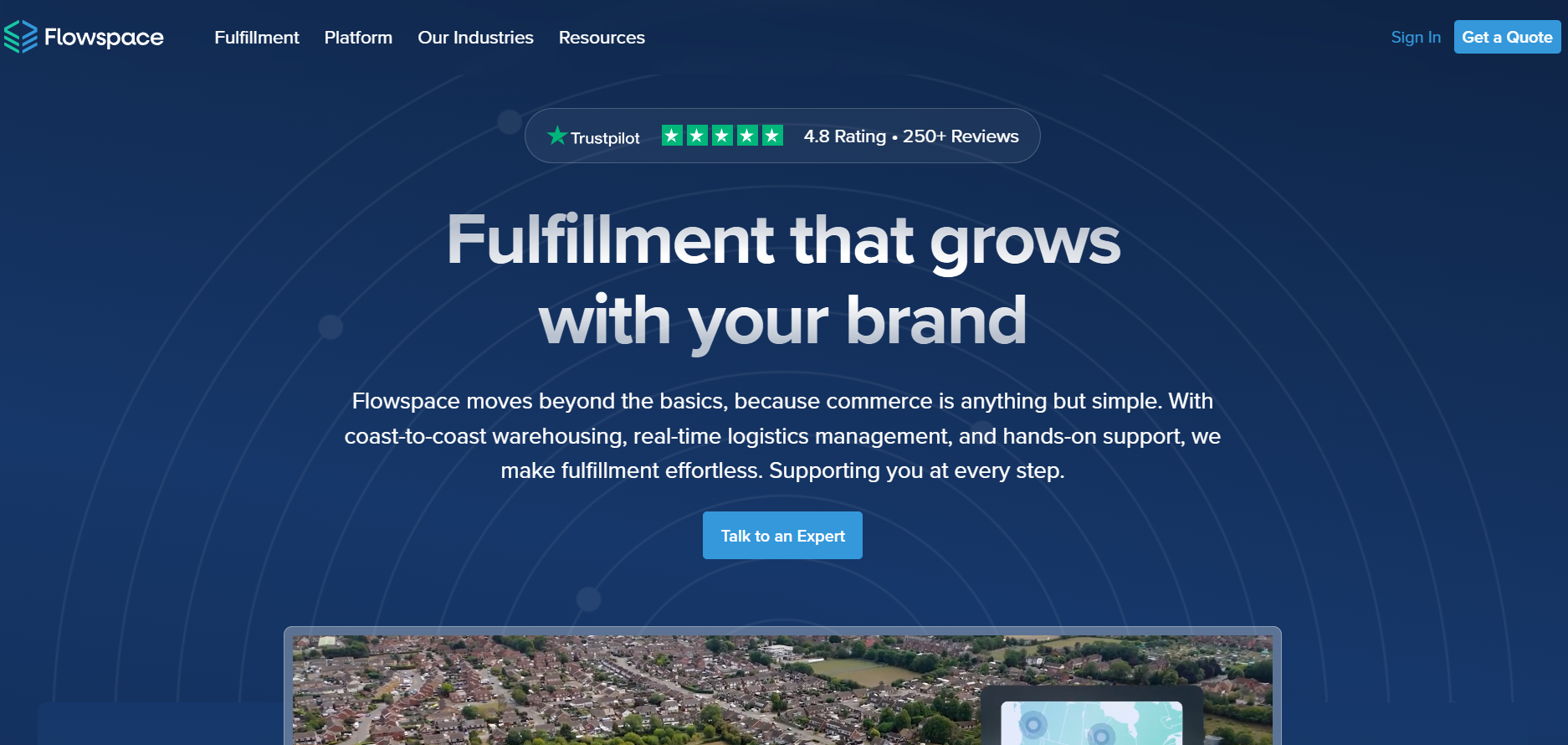Screen dimensions: 1568x745
Task: Click the Get a Quote button
Action: coord(1507,37)
